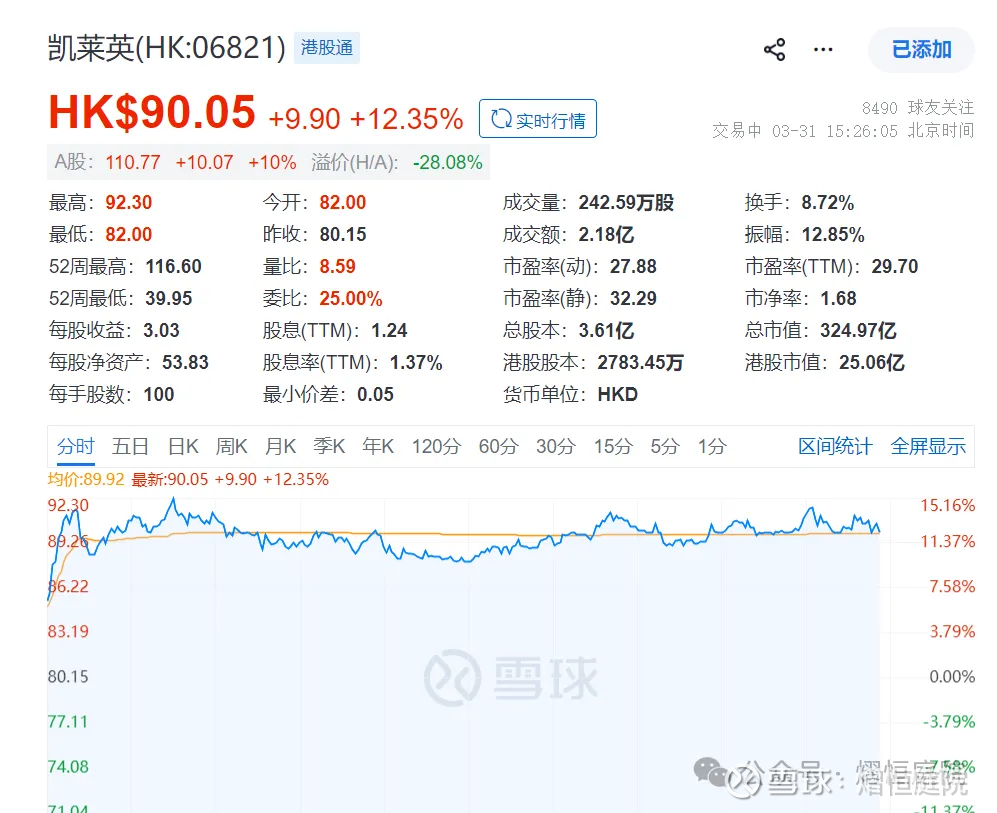Viewport: 997px width, 813px height.
Task: Click the A股 price 110.77
Action: point(133,163)
